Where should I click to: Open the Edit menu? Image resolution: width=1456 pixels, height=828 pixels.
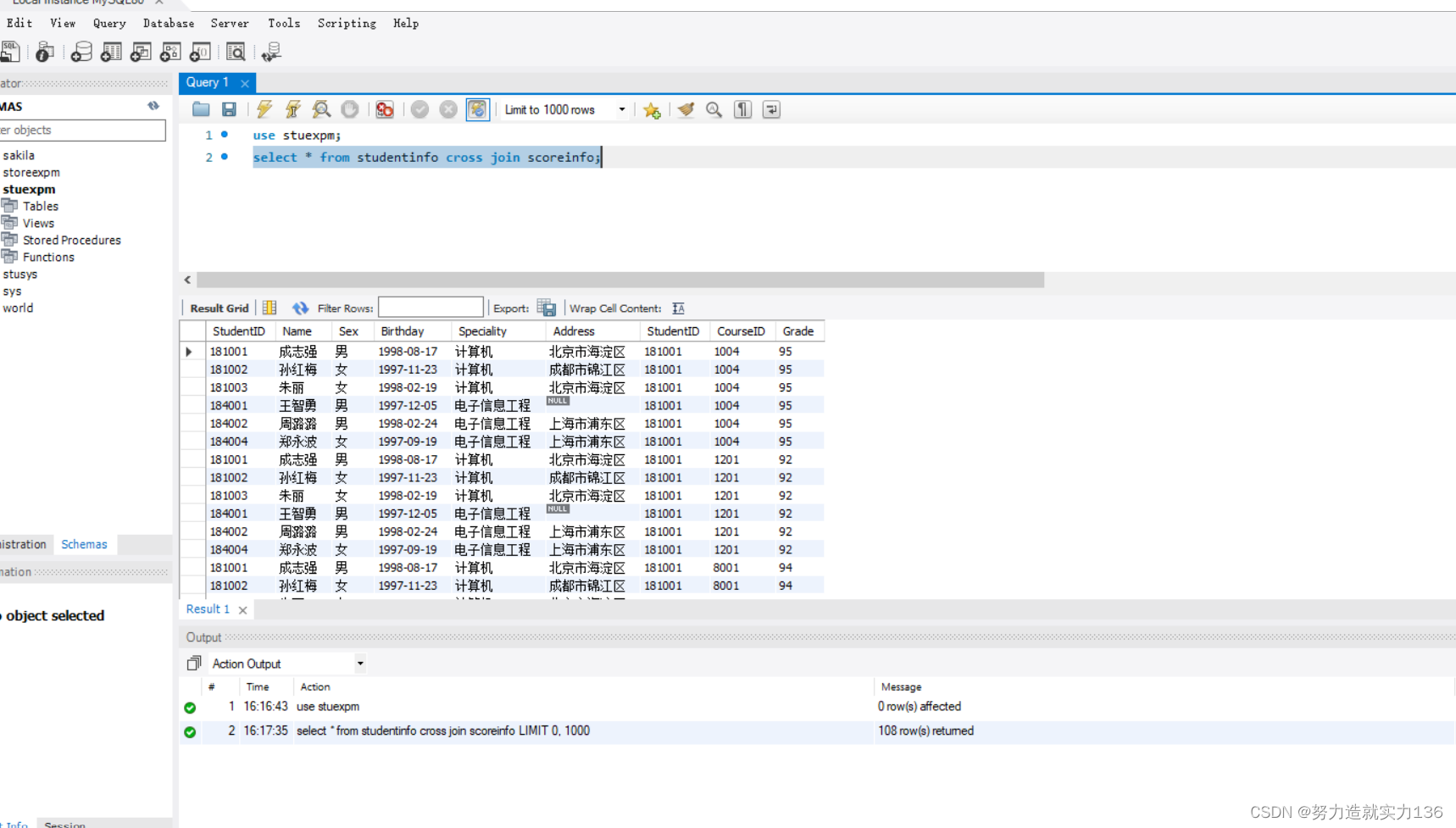click(x=19, y=23)
